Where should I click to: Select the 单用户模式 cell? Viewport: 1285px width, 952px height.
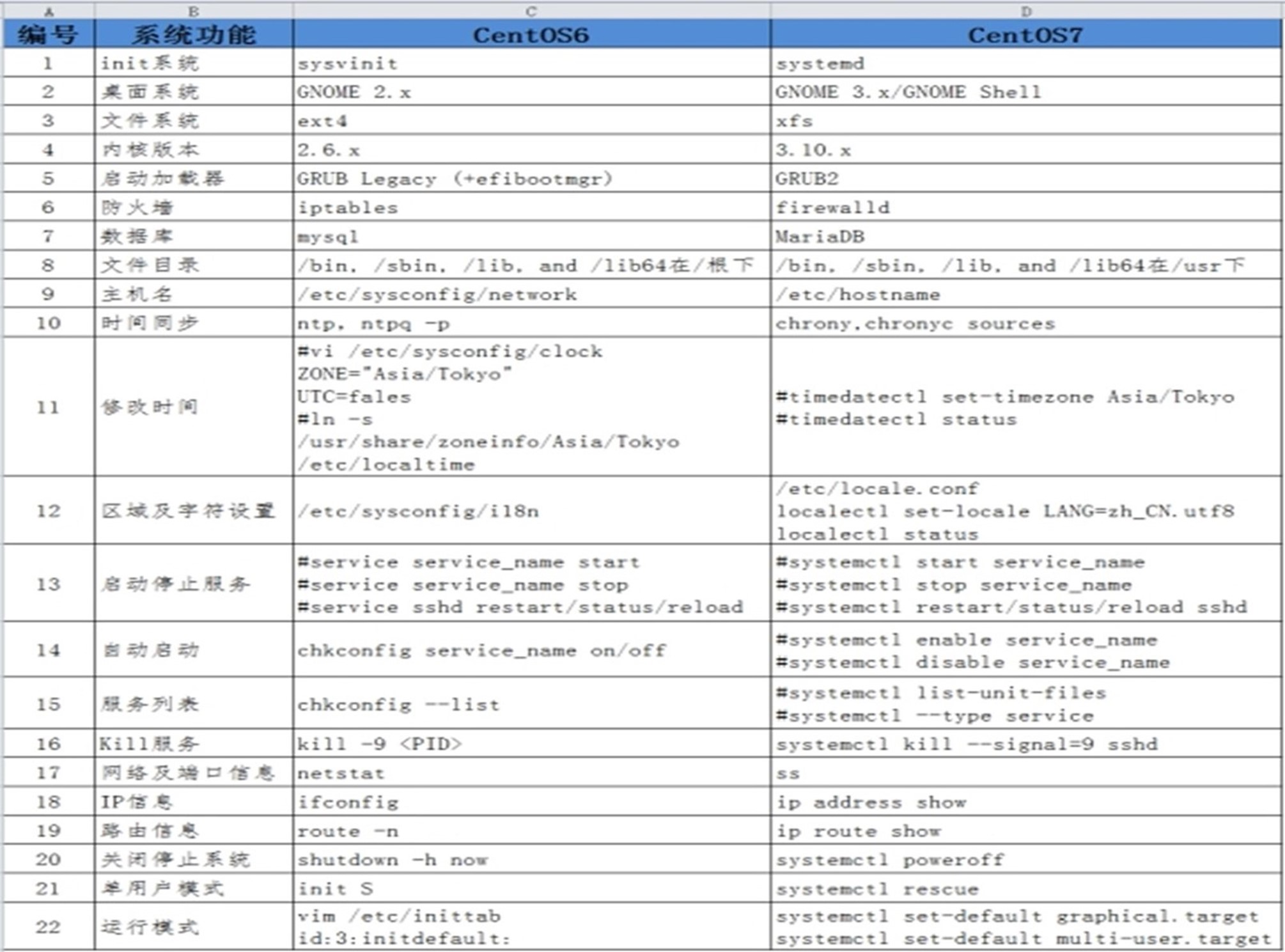click(x=194, y=887)
